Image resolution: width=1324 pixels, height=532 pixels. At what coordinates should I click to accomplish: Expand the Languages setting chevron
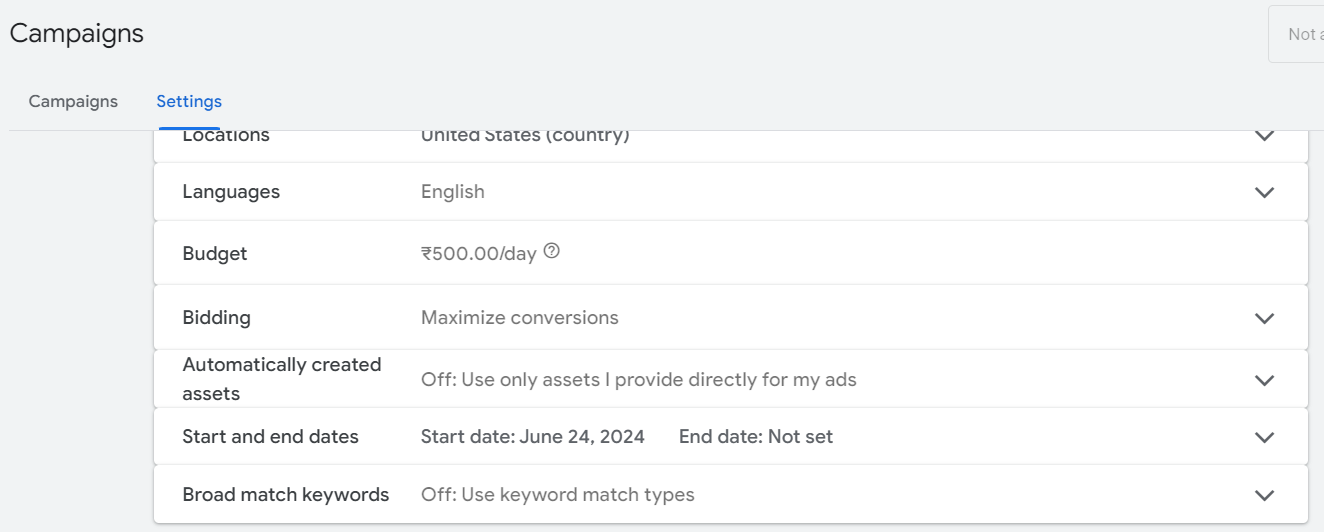[x=1264, y=192]
